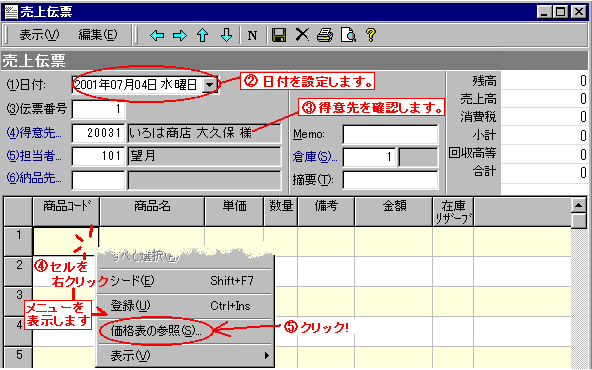Open the 編集(E) menu
The height and width of the screenshot is (370, 592).
pyautogui.click(x=98, y=35)
